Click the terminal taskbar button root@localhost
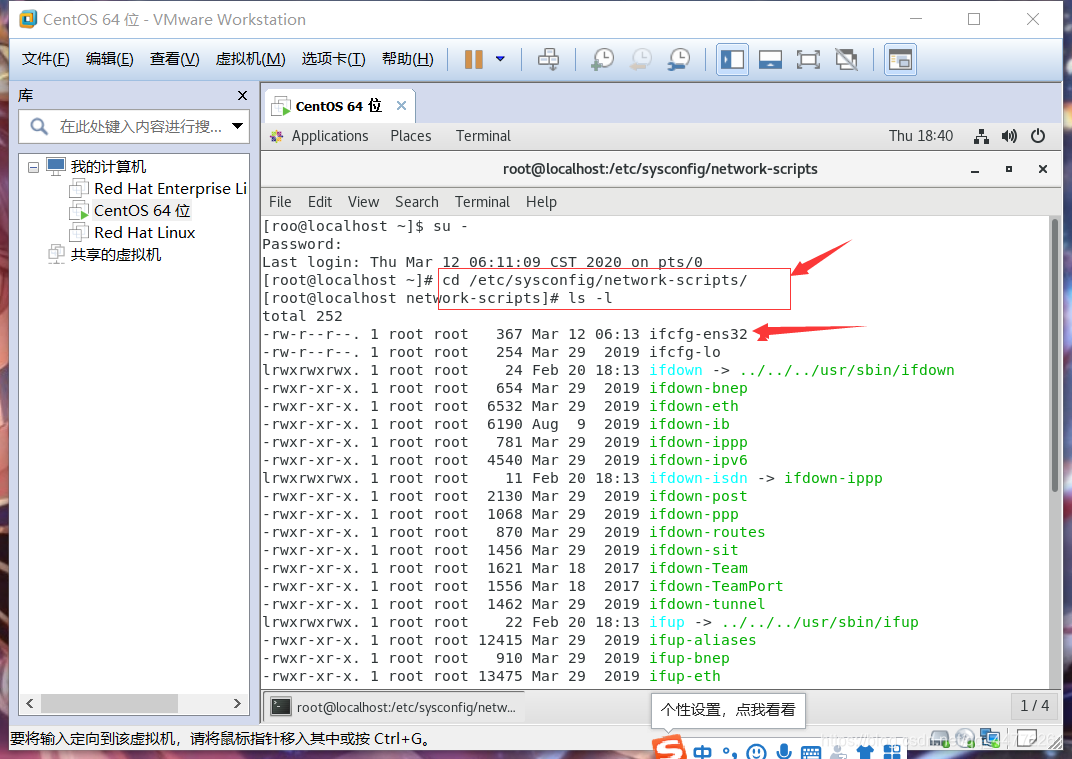 point(393,707)
